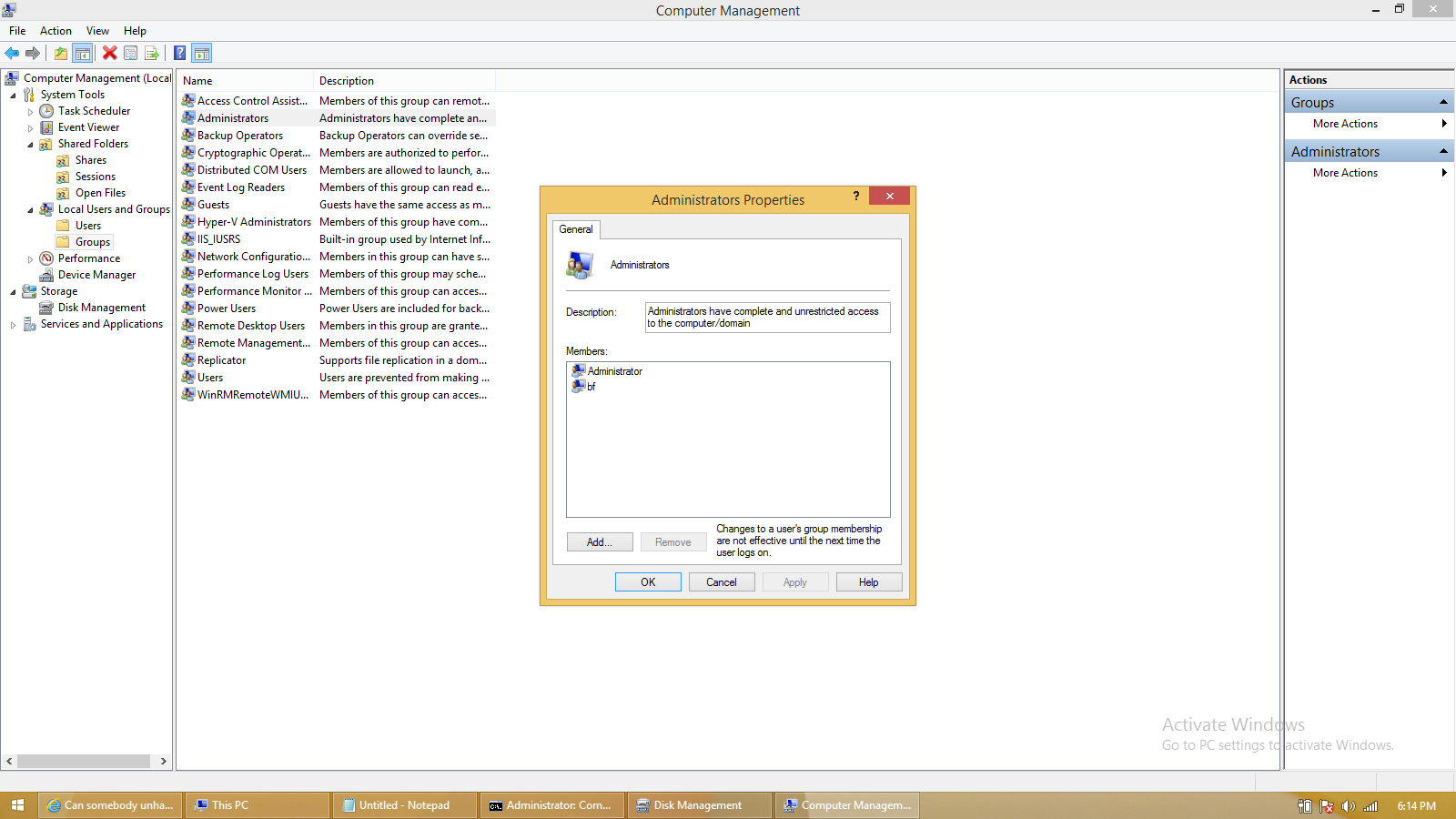Select IIS_IUSRS in group list
The width and height of the screenshot is (1456, 819).
219,239
